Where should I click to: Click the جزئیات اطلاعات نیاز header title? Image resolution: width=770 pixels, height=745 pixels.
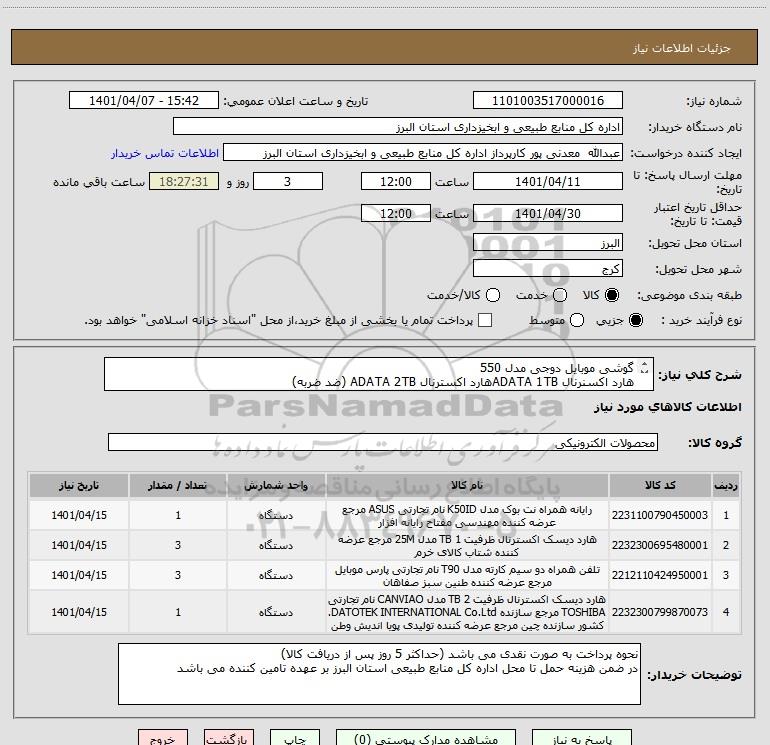coord(682,48)
